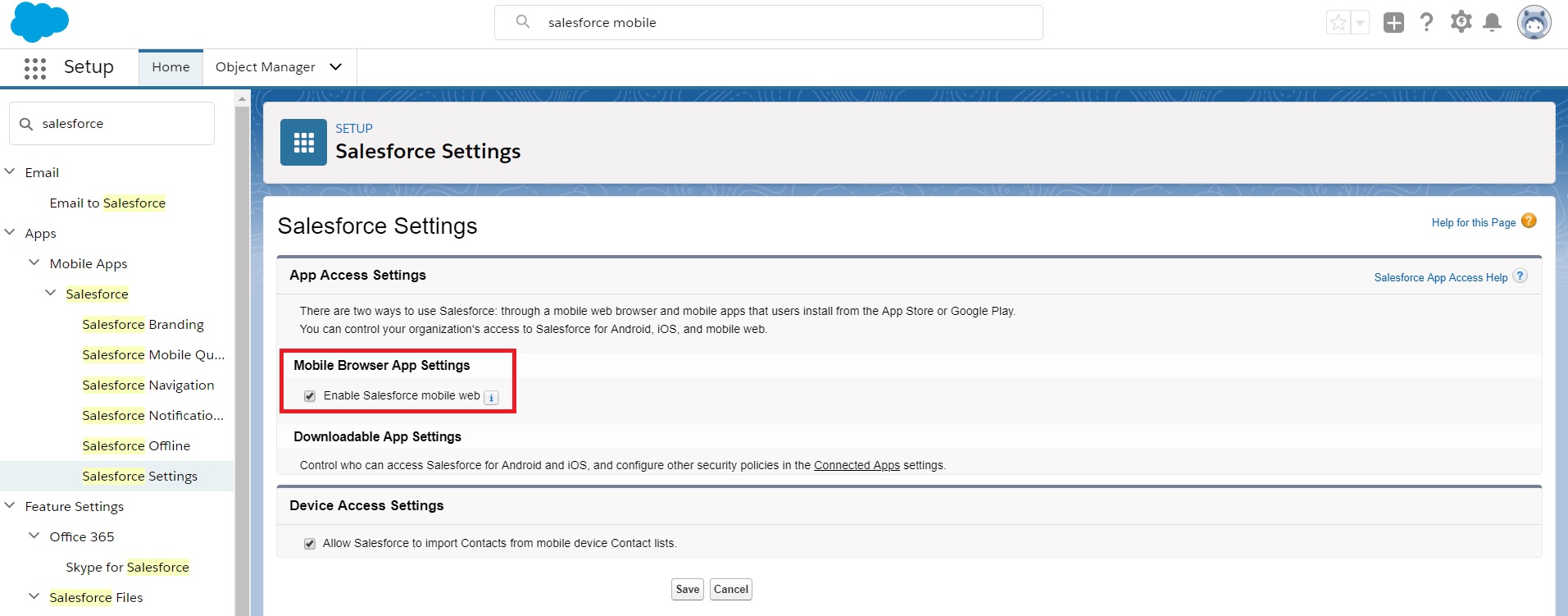Click the Save button
The width and height of the screenshot is (1568, 616).
[688, 590]
